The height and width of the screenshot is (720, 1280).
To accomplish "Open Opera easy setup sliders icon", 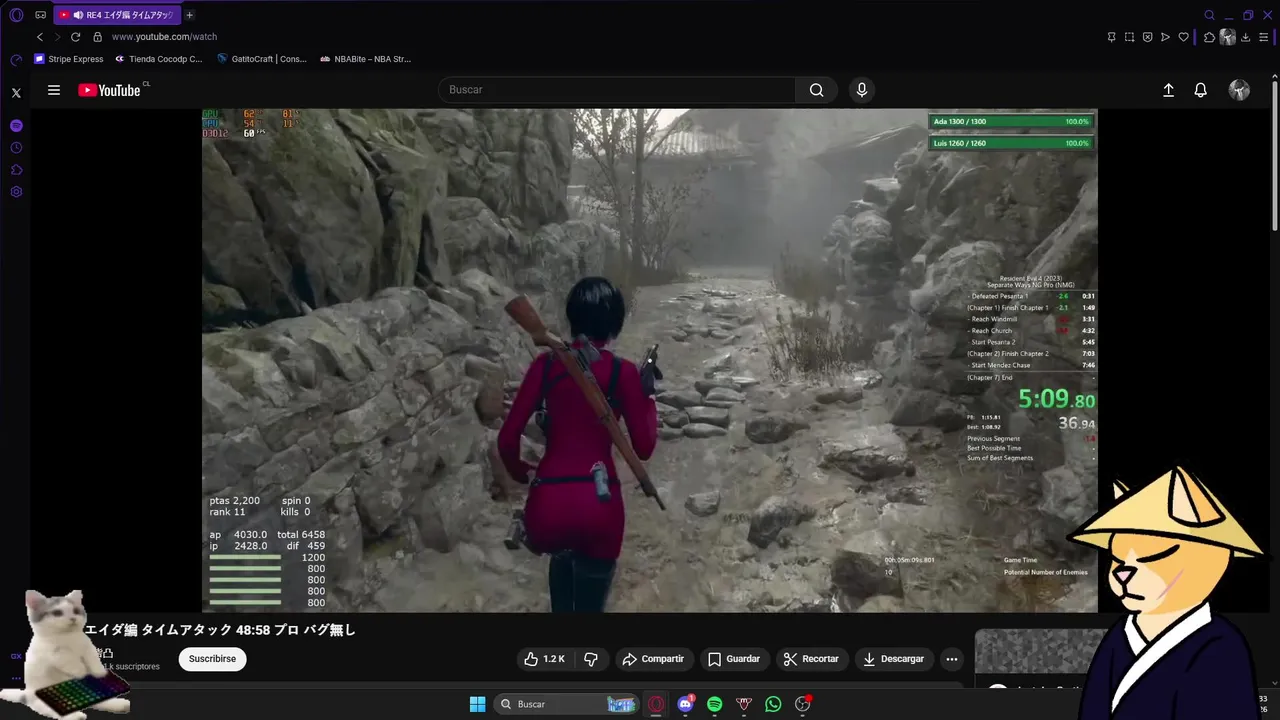I will click(1265, 37).
